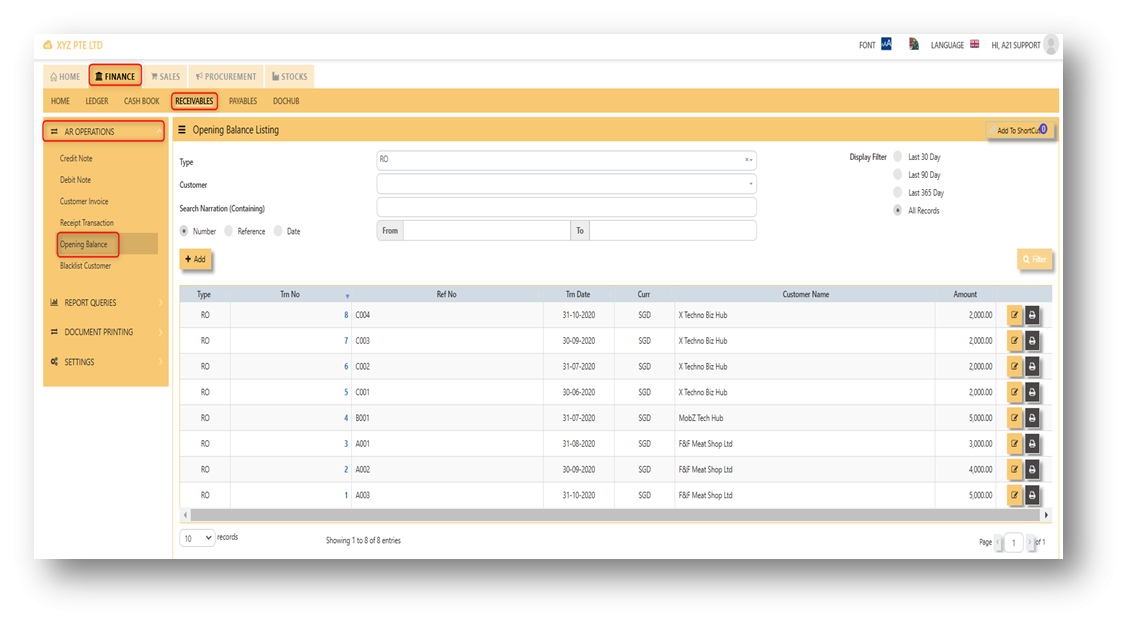Screen dimensions: 1129x625
Task: Toggle the Opening Balance Listing hamburger icon
Action: [x=181, y=130]
